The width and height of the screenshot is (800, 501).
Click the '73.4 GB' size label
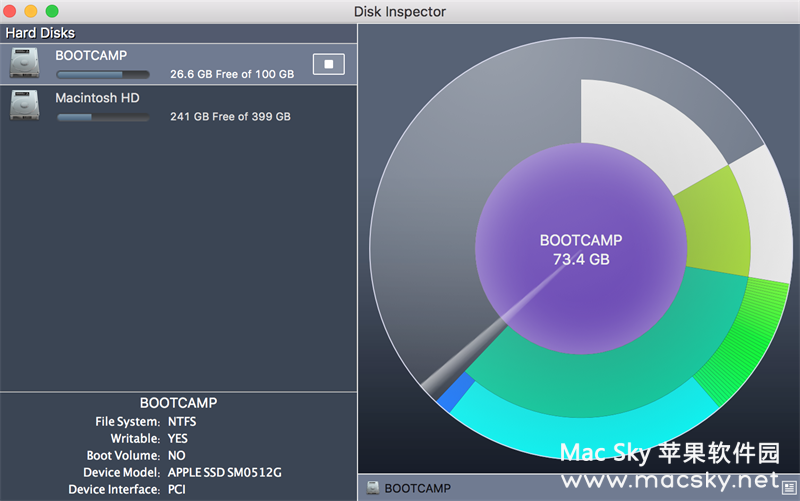click(581, 260)
